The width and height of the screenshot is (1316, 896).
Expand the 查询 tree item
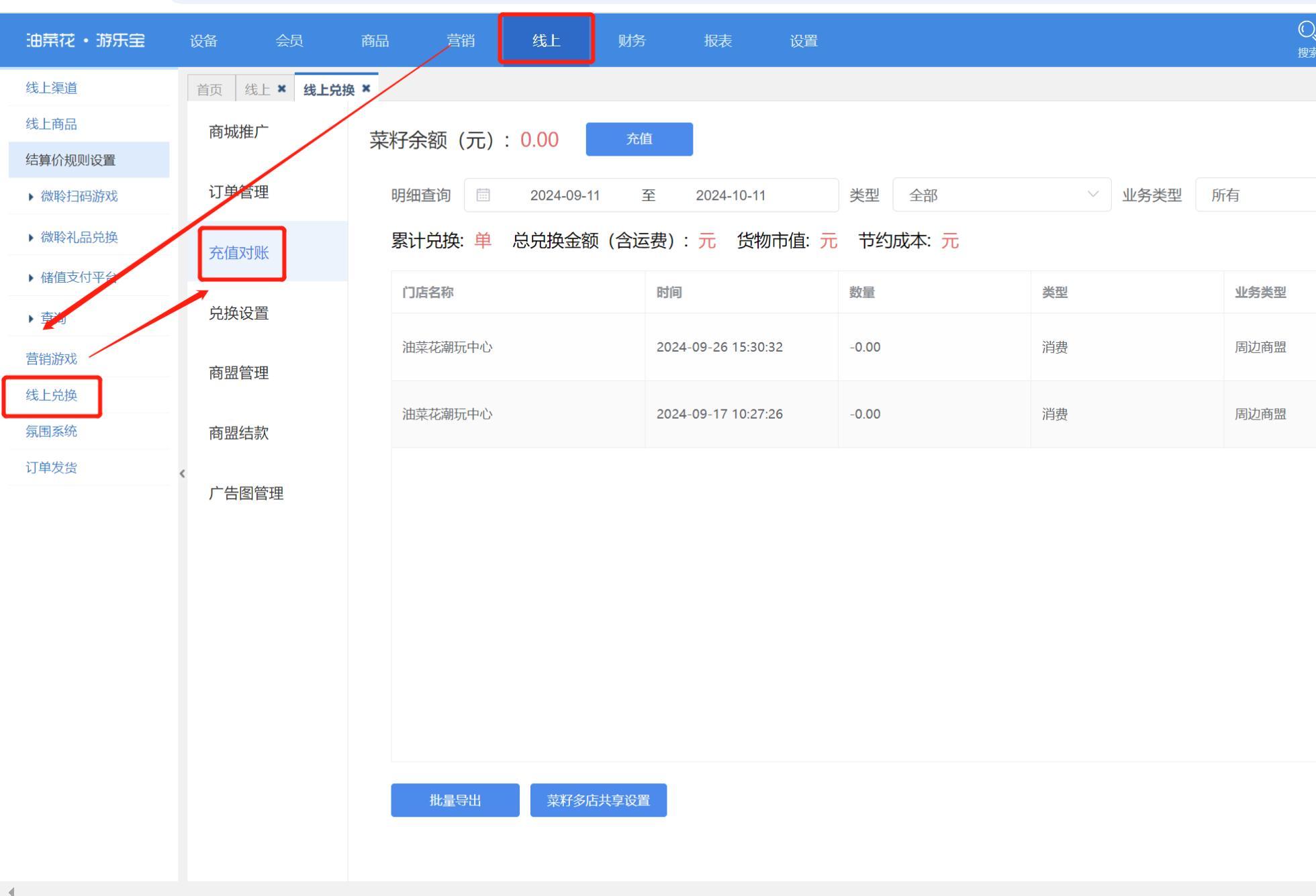coord(31,319)
